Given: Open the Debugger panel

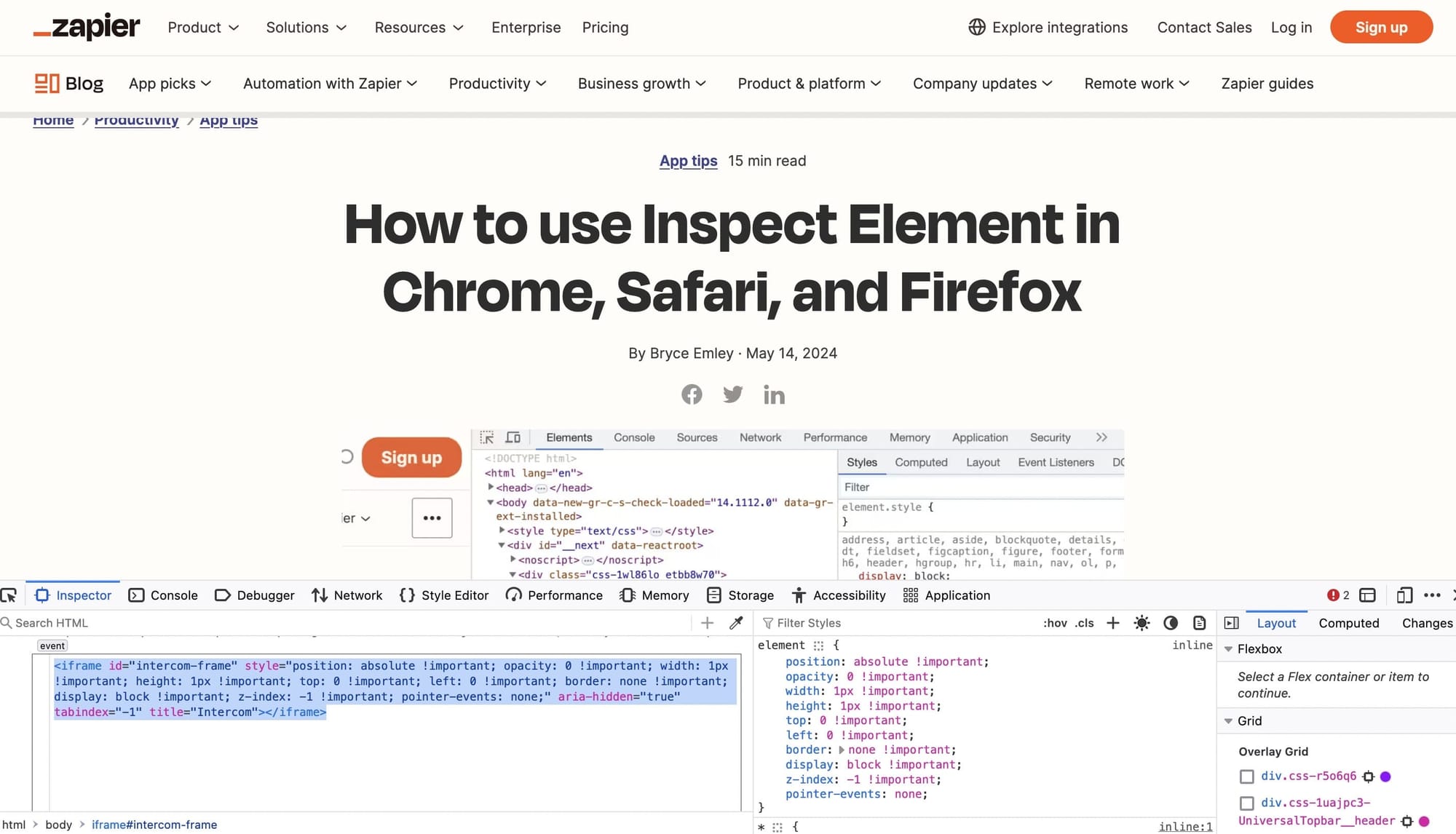Looking at the screenshot, I should pos(265,595).
